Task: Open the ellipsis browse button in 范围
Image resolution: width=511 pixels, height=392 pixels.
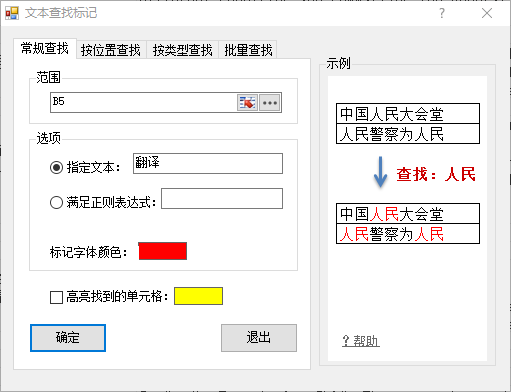Action: (x=270, y=103)
